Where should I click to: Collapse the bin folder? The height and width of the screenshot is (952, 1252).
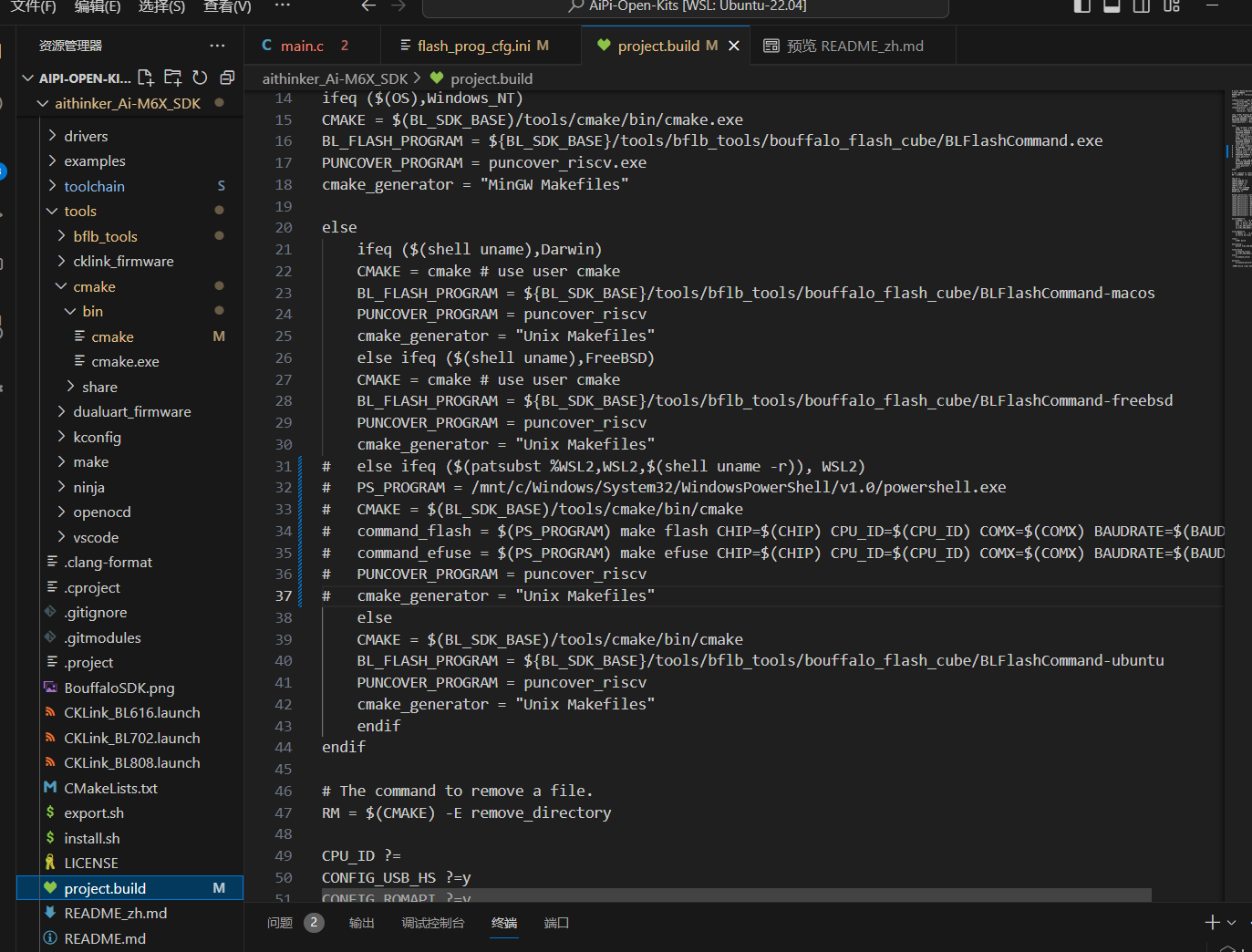click(x=70, y=311)
